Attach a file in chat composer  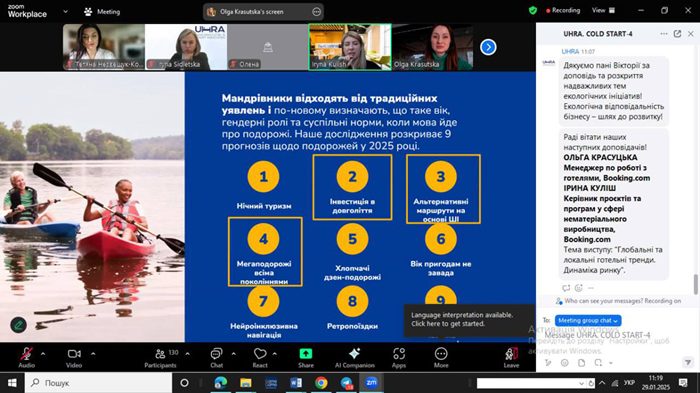(581, 363)
